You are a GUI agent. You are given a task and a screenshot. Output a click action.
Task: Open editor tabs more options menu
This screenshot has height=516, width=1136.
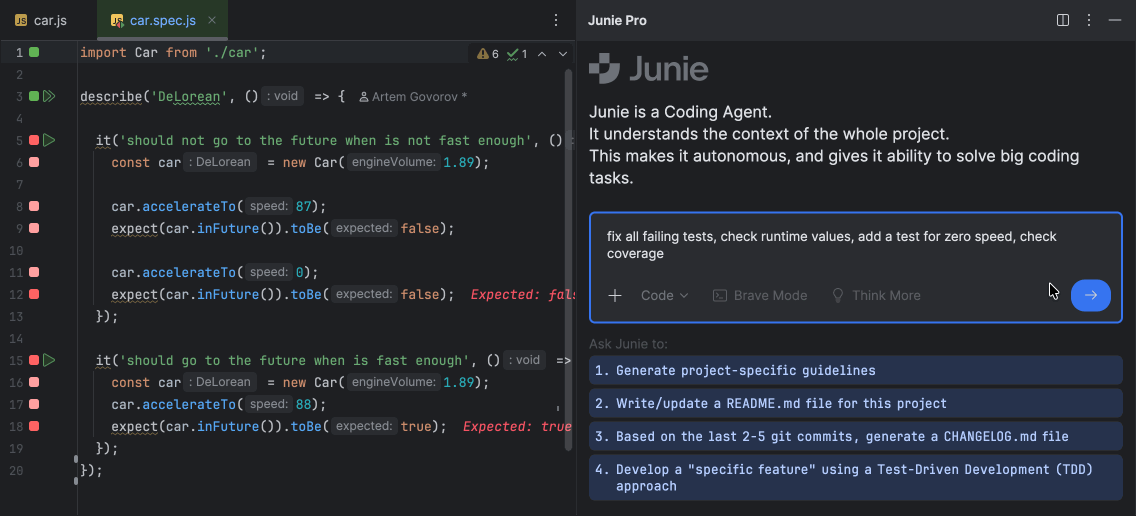556,20
